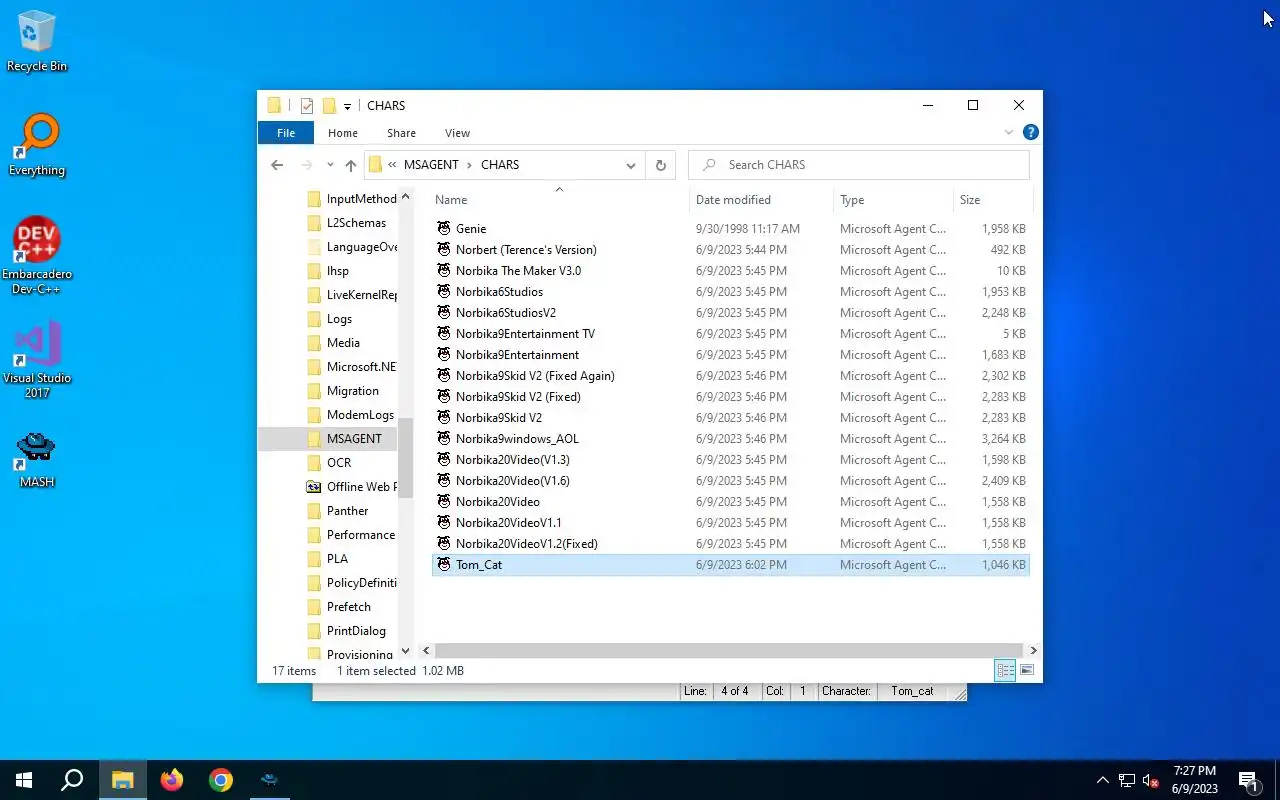Open the address bar history dropdown
Image resolution: width=1280 pixels, height=800 pixels.
coord(631,165)
